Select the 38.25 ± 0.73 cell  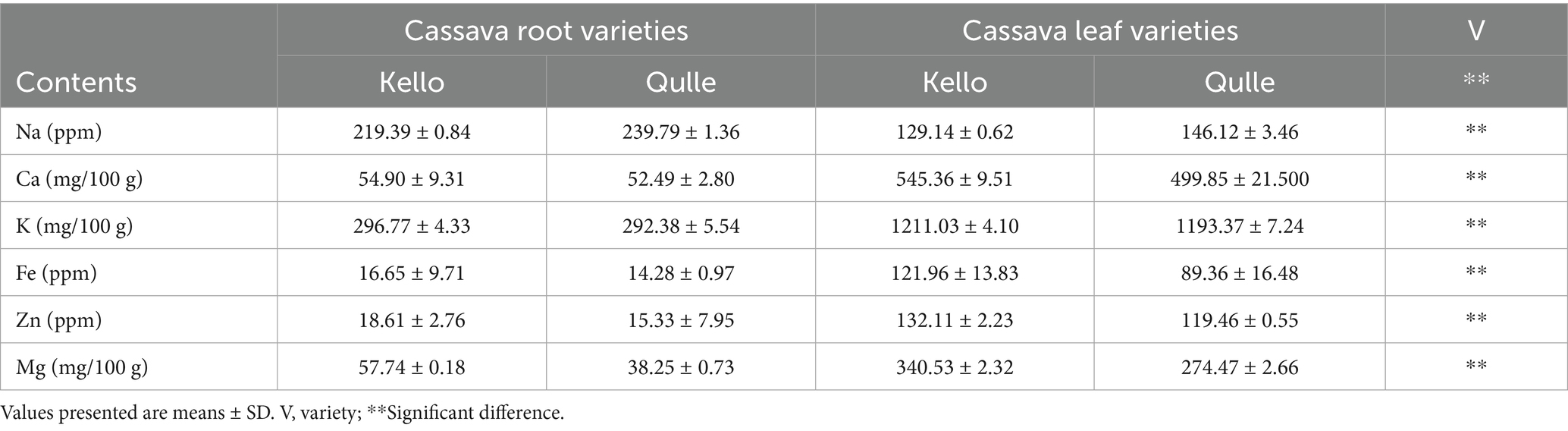pos(681,367)
